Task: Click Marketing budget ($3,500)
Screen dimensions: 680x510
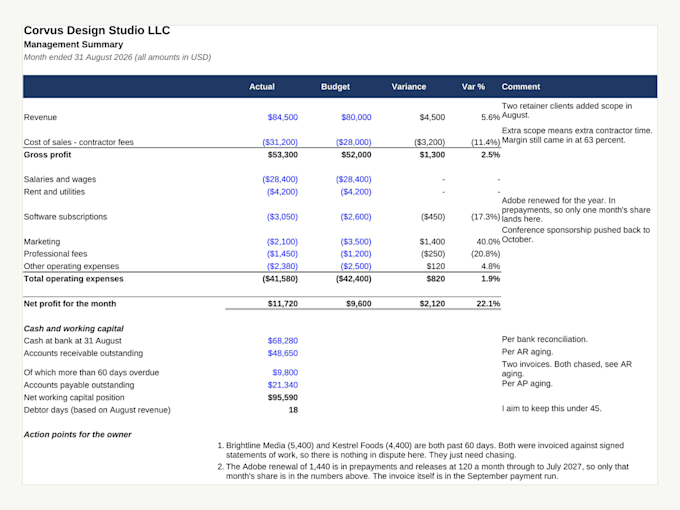Action: 356,242
